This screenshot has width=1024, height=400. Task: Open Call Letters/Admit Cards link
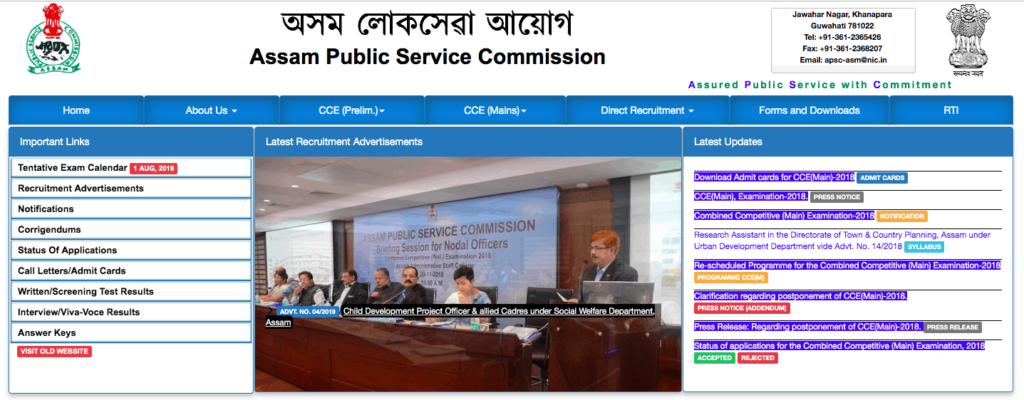72,271
